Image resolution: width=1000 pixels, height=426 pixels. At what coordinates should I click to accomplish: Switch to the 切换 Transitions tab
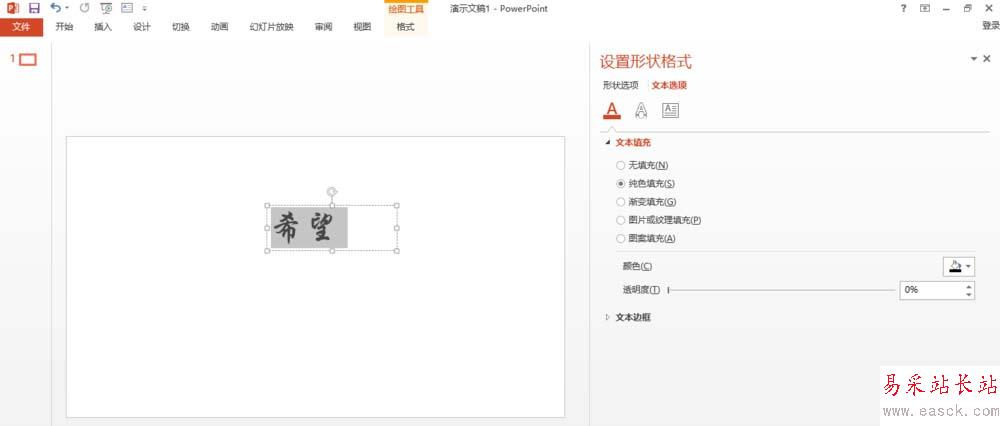click(x=180, y=27)
